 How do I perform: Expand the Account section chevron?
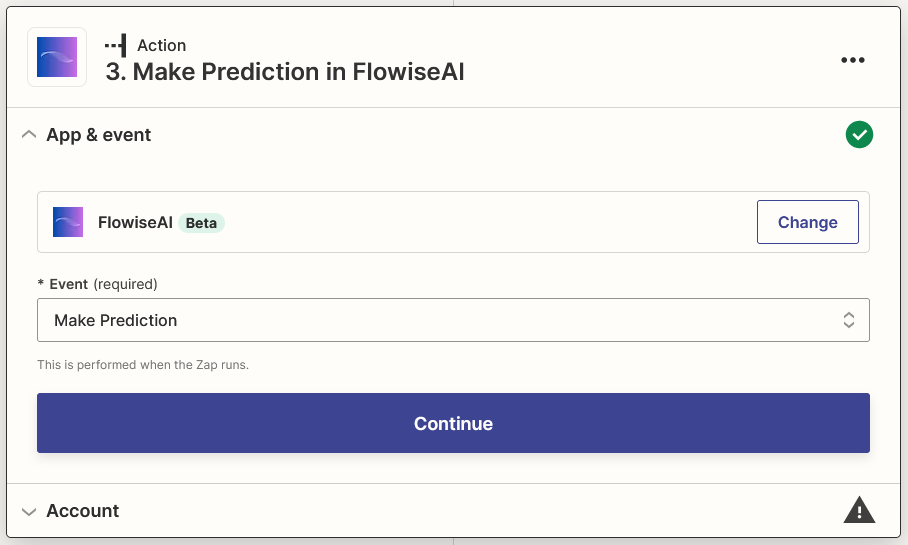tap(29, 511)
